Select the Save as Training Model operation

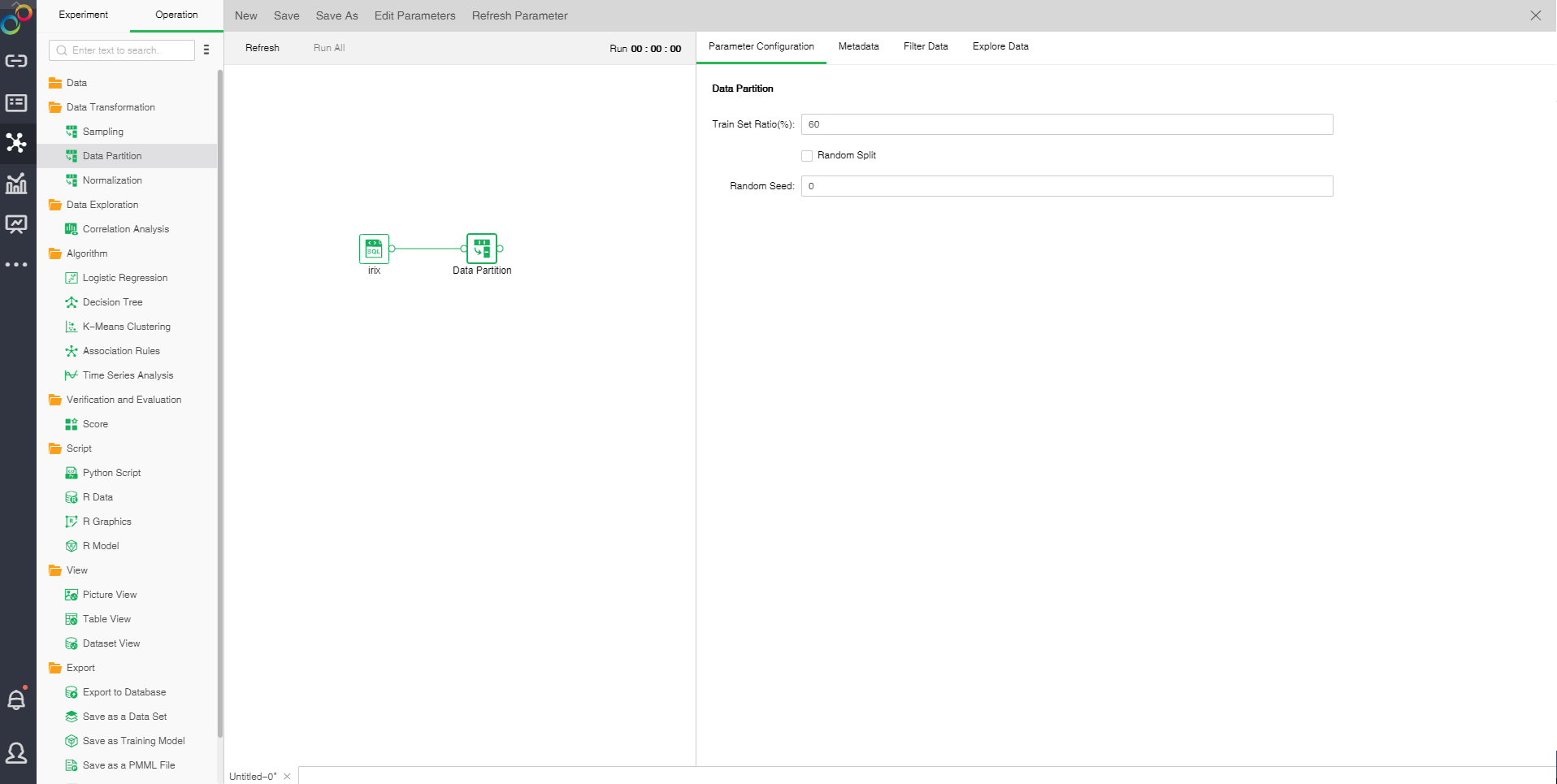[133, 741]
